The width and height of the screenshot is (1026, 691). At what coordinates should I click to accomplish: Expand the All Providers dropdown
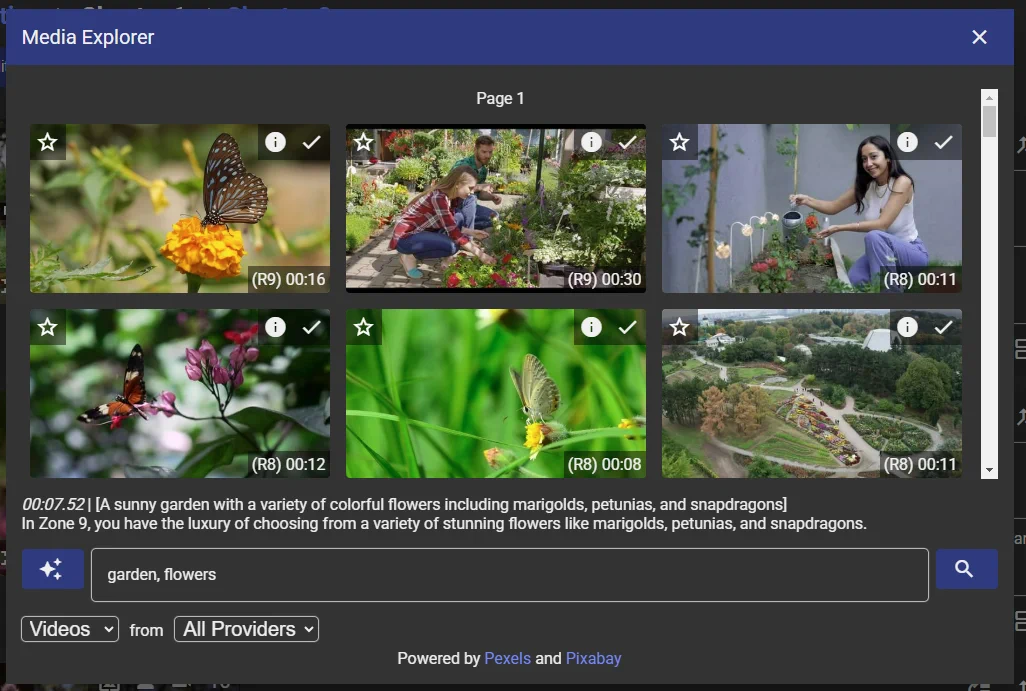(247, 629)
